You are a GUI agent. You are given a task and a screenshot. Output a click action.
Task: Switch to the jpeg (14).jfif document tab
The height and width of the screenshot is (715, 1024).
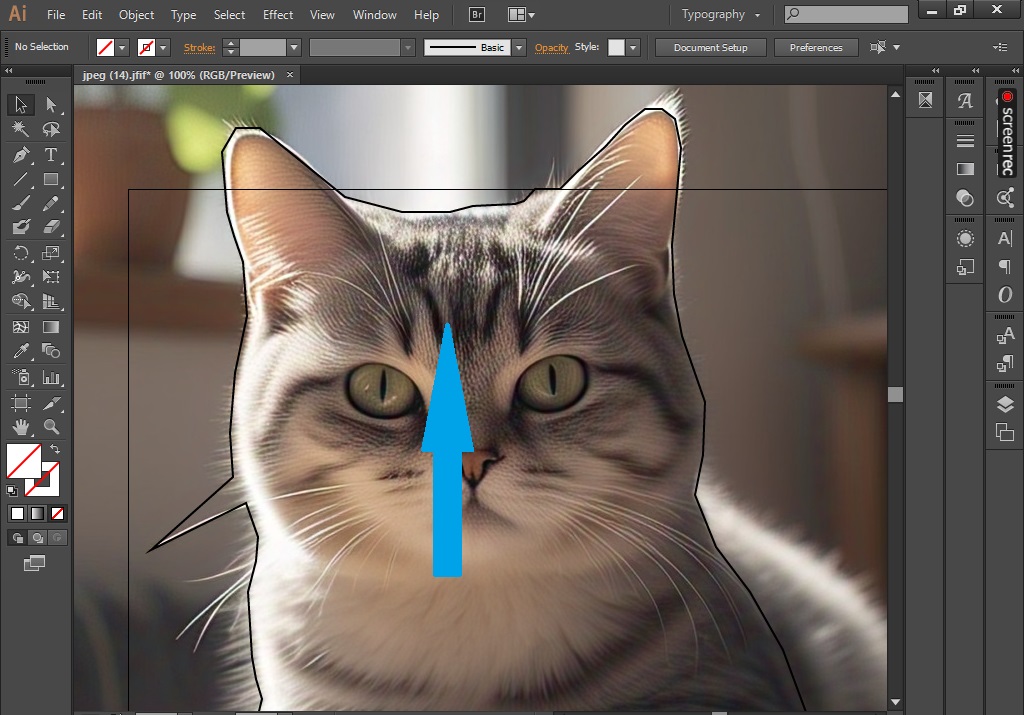pos(178,75)
